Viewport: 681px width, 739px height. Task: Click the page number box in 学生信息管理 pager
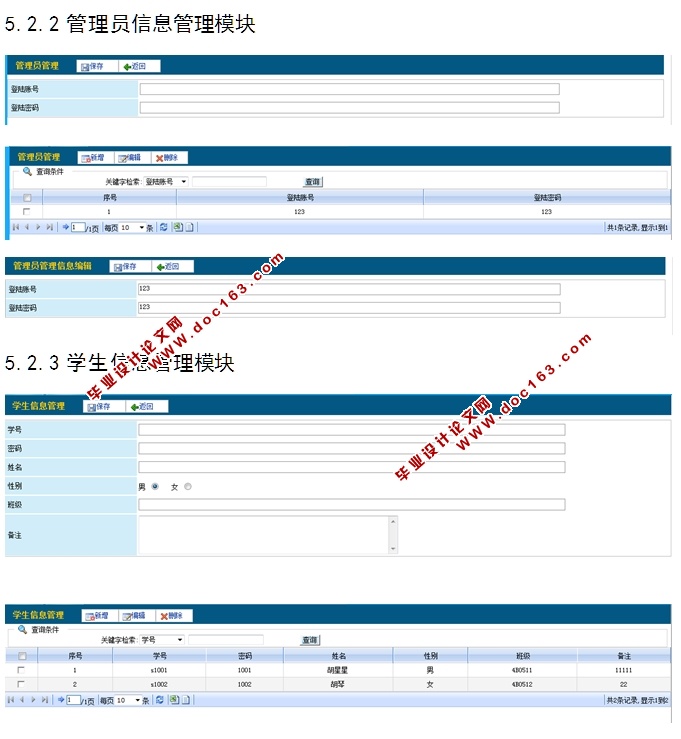[x=74, y=700]
